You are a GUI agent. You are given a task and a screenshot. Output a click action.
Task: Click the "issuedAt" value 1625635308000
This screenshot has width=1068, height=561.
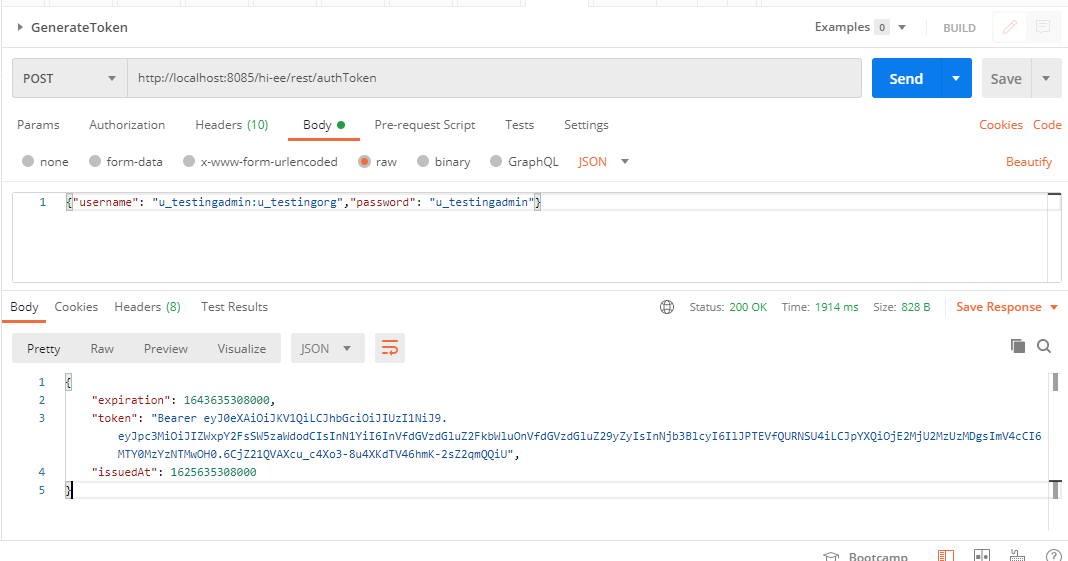click(213, 472)
